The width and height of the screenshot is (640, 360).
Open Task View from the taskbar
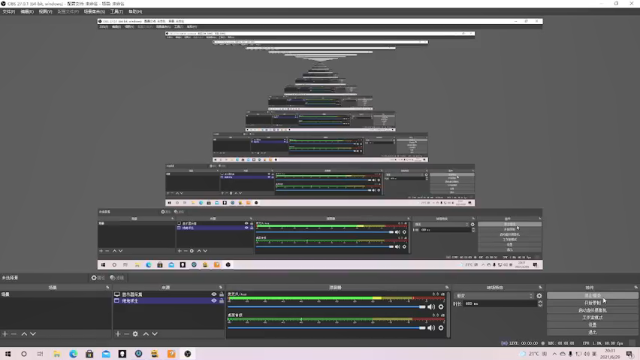click(x=40, y=354)
